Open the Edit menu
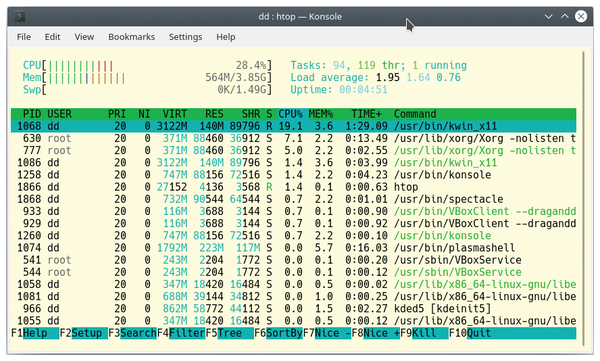 [52, 37]
